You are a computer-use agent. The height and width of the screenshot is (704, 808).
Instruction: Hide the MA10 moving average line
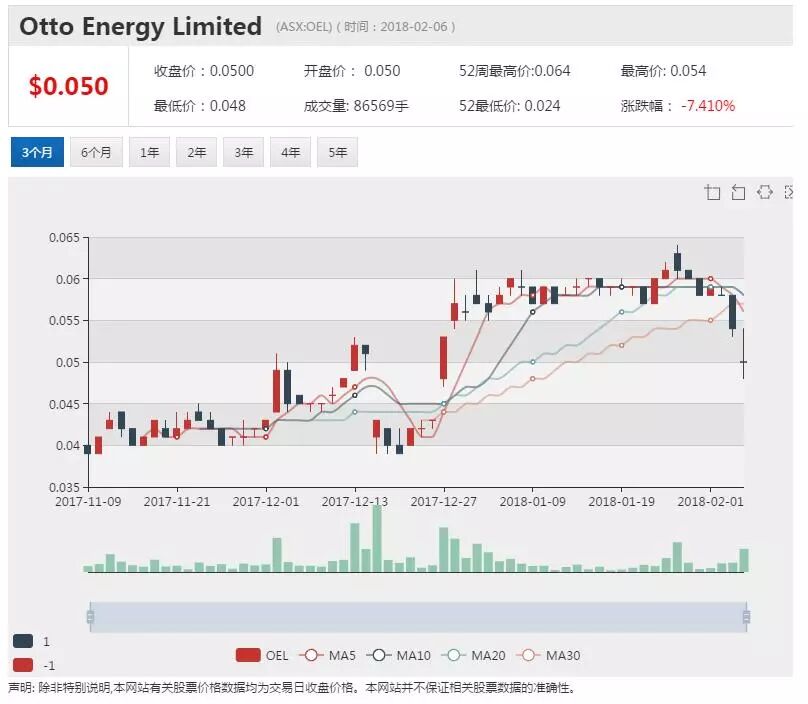pyautogui.click(x=399, y=656)
